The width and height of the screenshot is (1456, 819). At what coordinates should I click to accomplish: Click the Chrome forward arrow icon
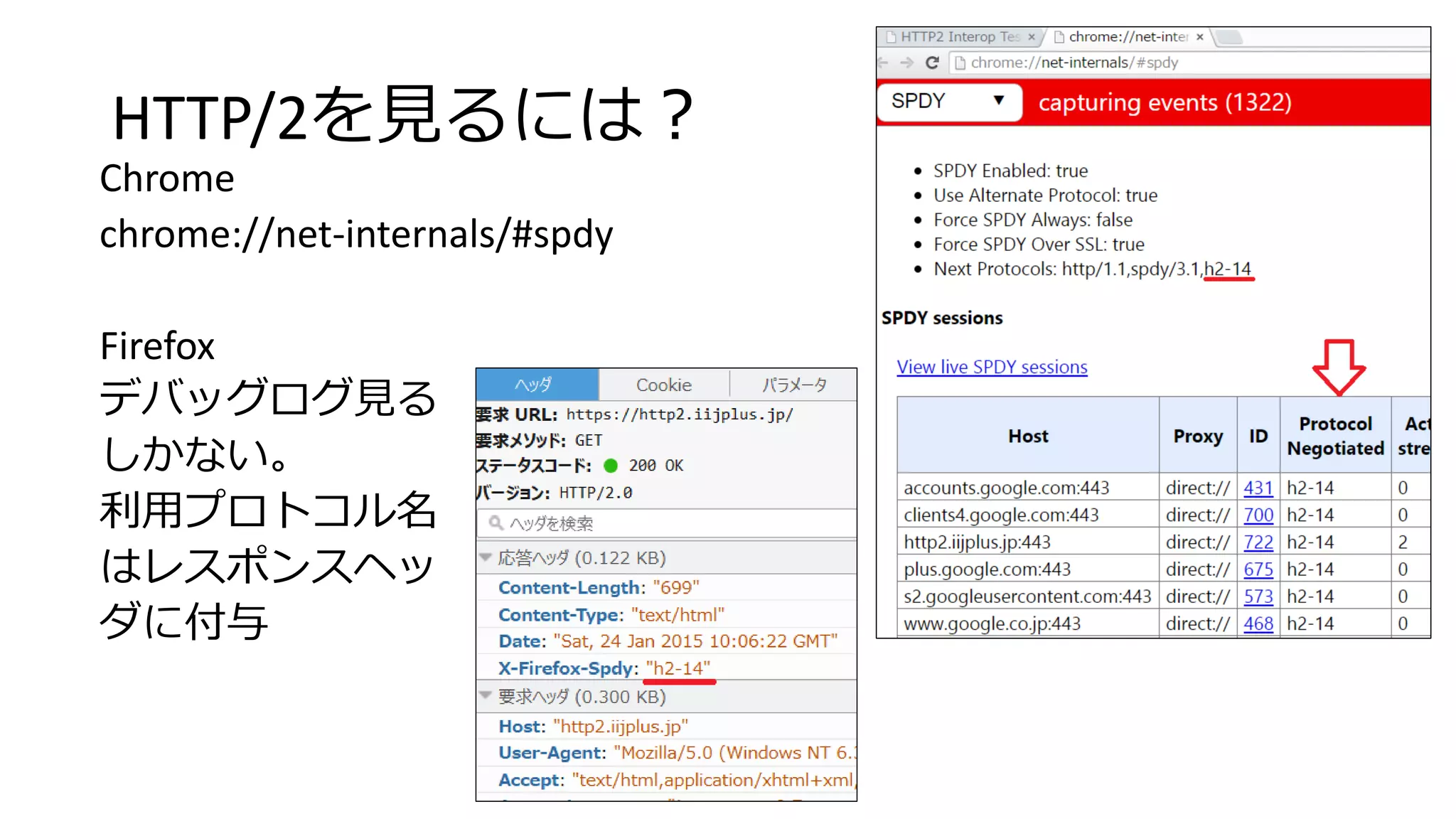906,63
